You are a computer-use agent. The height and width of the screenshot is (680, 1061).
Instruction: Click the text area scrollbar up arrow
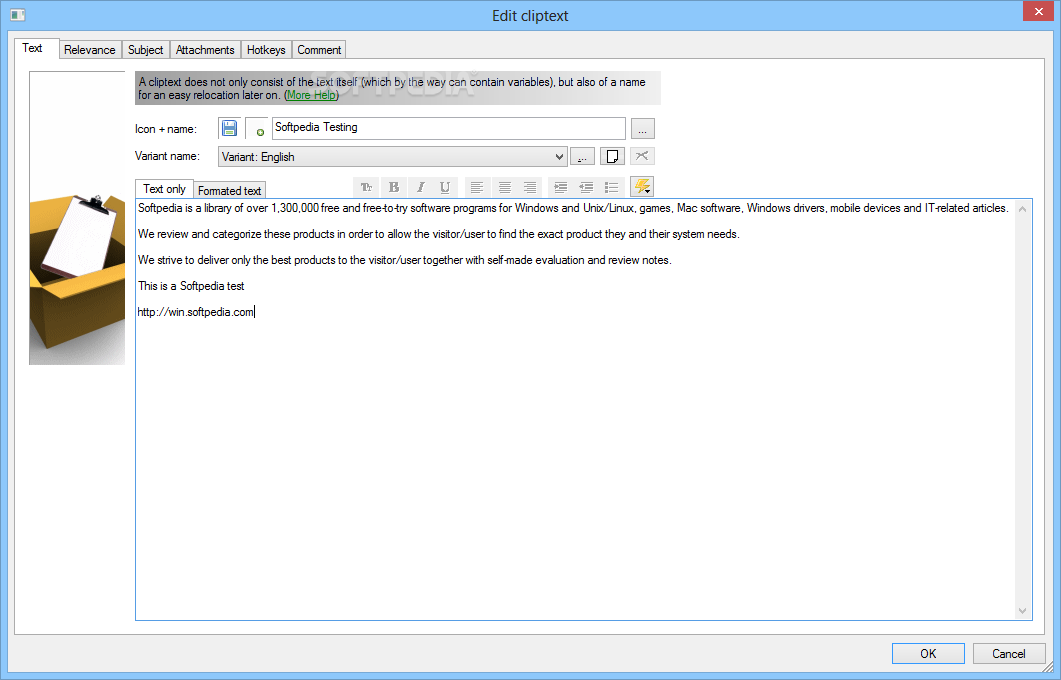pyautogui.click(x=1022, y=209)
